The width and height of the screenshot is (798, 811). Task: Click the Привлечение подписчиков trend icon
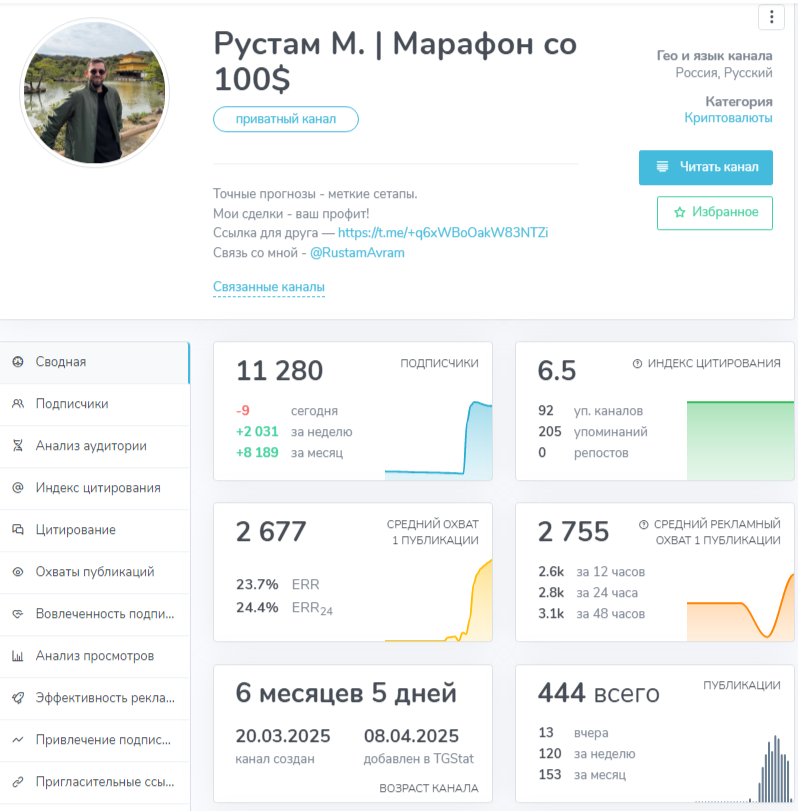(18, 740)
